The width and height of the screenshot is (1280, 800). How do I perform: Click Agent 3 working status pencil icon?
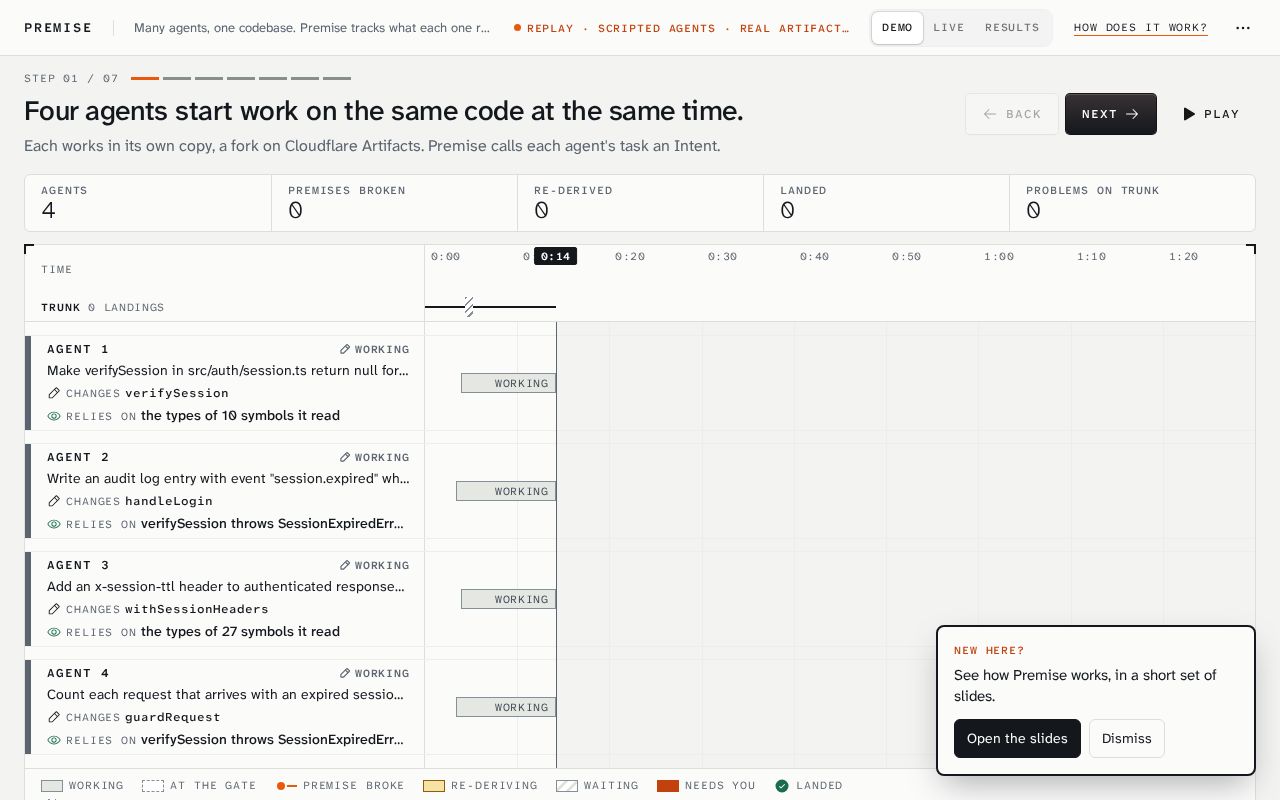point(345,565)
